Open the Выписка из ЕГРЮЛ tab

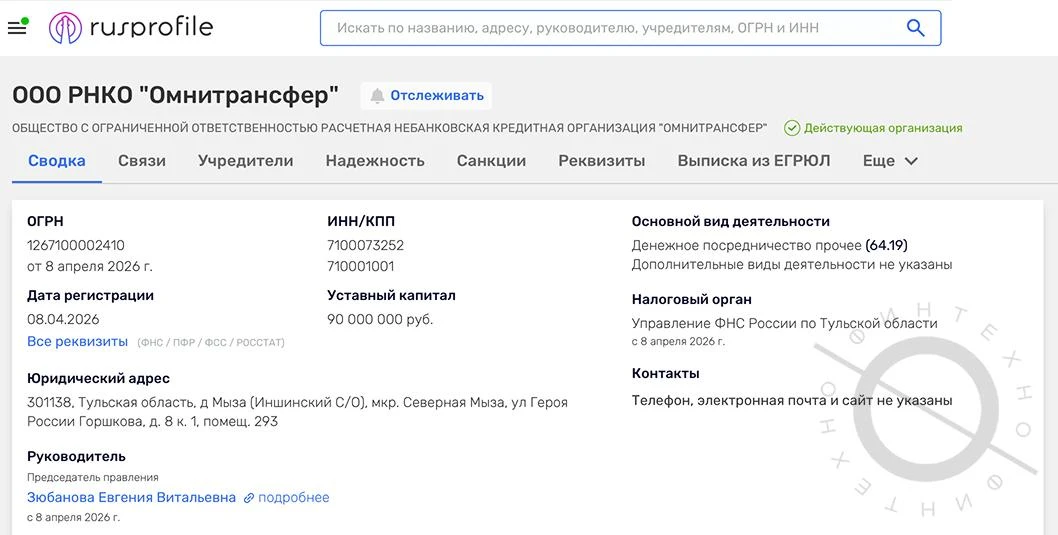[x=754, y=161]
